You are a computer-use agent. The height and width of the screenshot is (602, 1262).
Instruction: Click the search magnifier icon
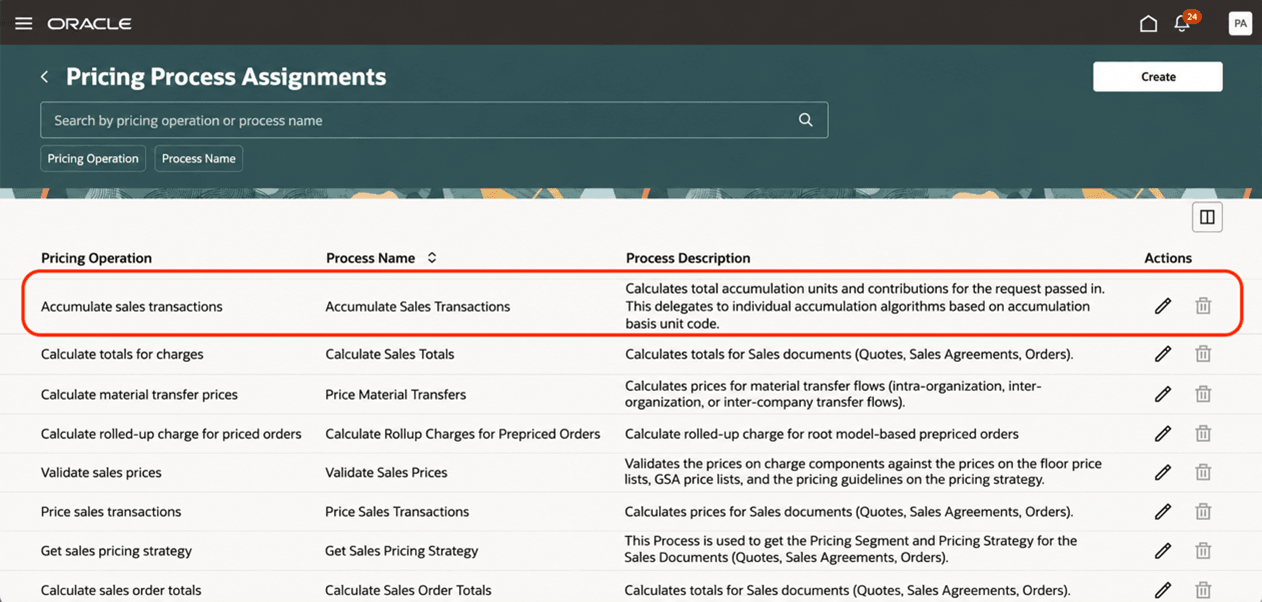tap(805, 120)
